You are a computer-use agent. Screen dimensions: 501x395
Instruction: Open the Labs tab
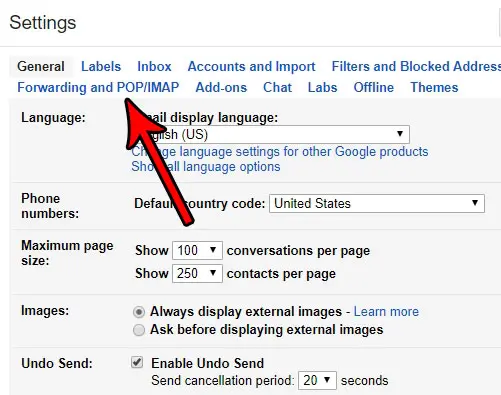(x=322, y=87)
